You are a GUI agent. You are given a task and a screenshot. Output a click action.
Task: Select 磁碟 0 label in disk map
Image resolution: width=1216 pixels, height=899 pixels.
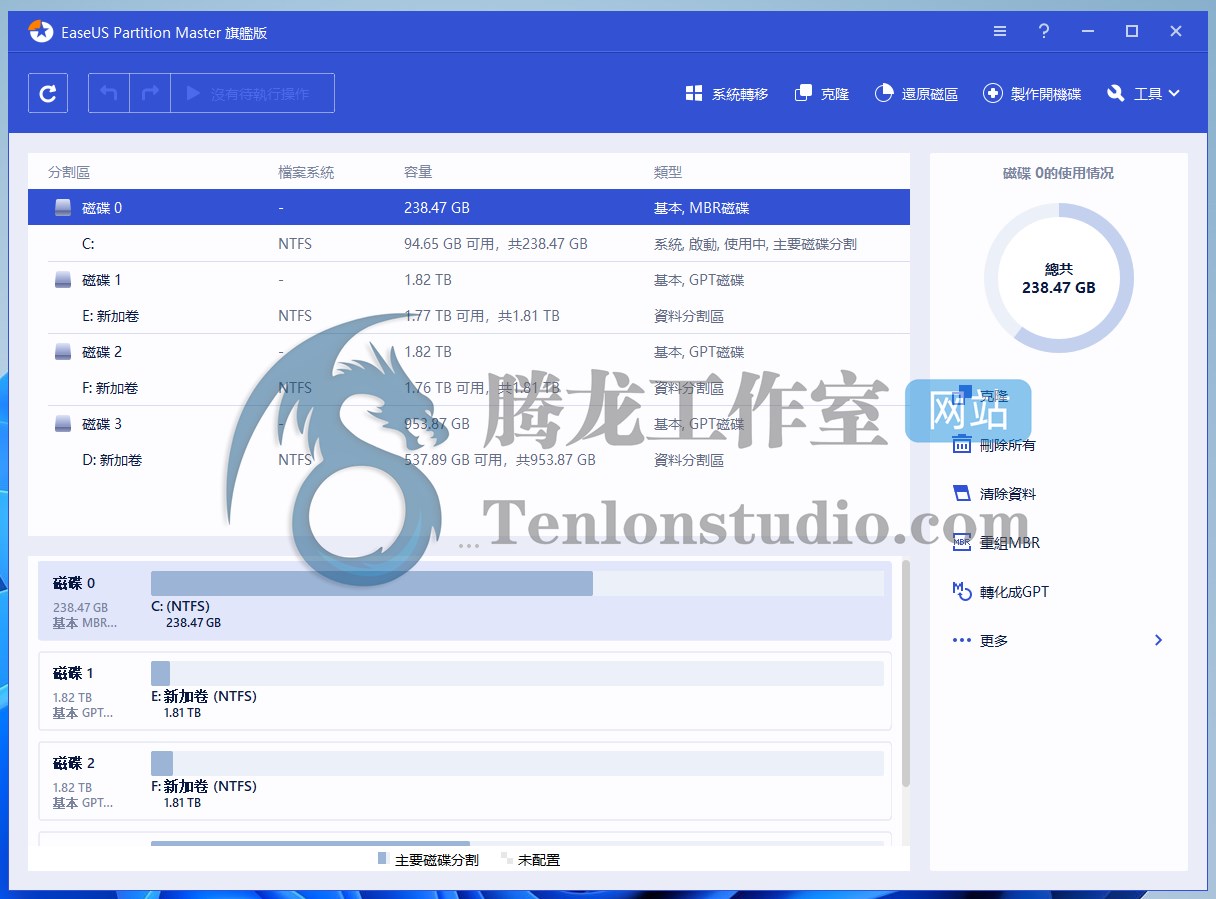(x=74, y=583)
